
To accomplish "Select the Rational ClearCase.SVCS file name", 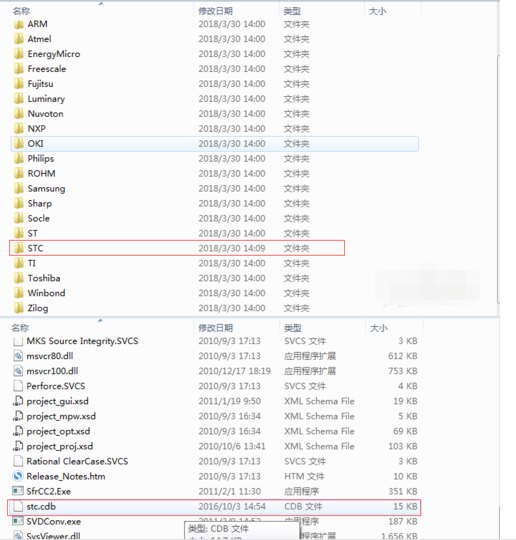I will pos(77,461).
